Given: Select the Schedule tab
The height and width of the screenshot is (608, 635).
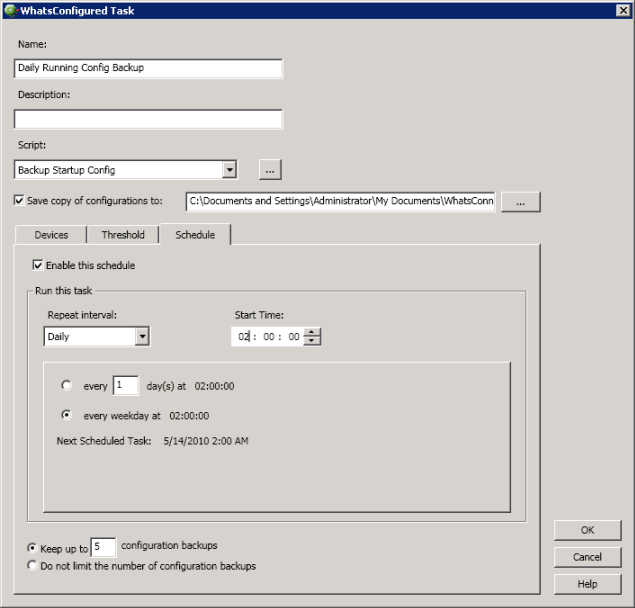Looking at the screenshot, I should pos(195,235).
